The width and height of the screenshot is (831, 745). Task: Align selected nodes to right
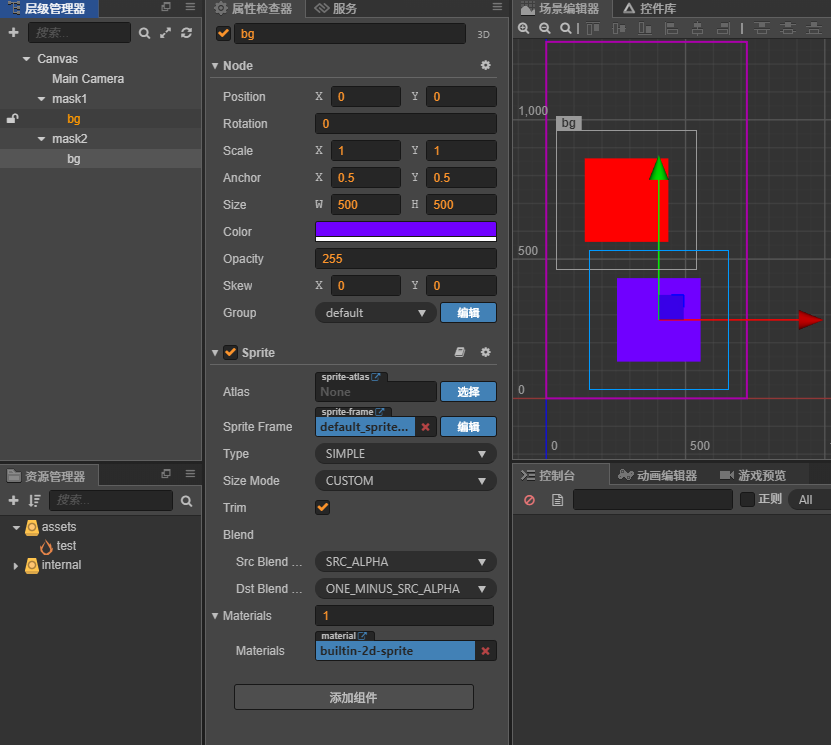(723, 28)
